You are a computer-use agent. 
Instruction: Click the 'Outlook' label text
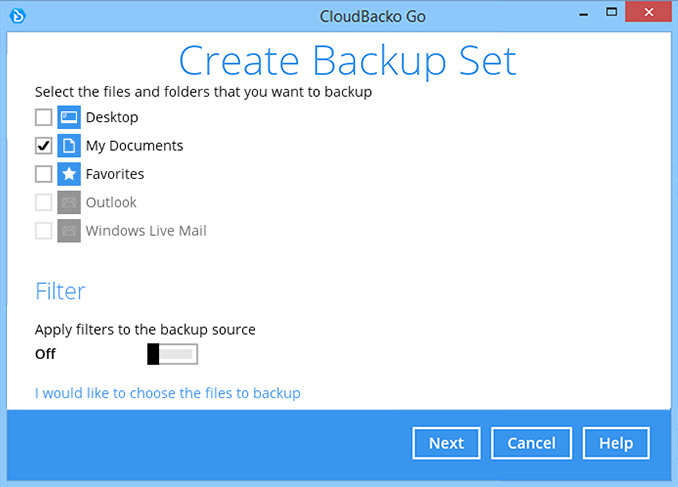click(x=111, y=202)
